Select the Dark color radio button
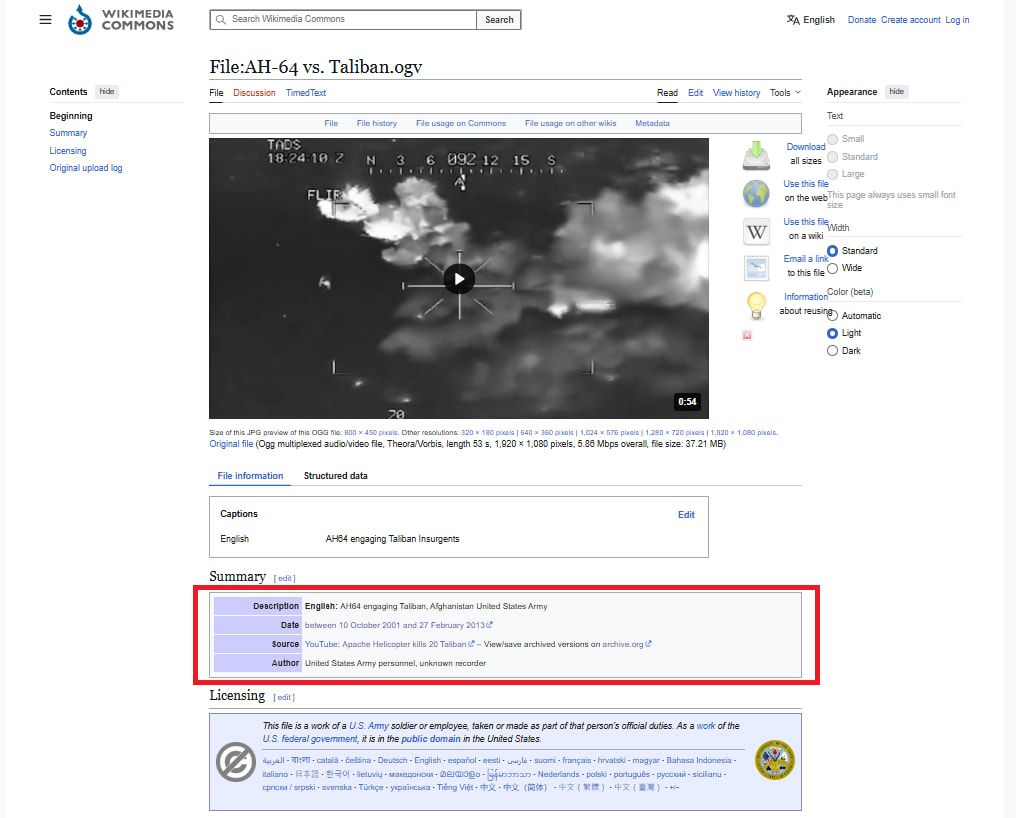This screenshot has height=818, width=1016. pos(833,351)
